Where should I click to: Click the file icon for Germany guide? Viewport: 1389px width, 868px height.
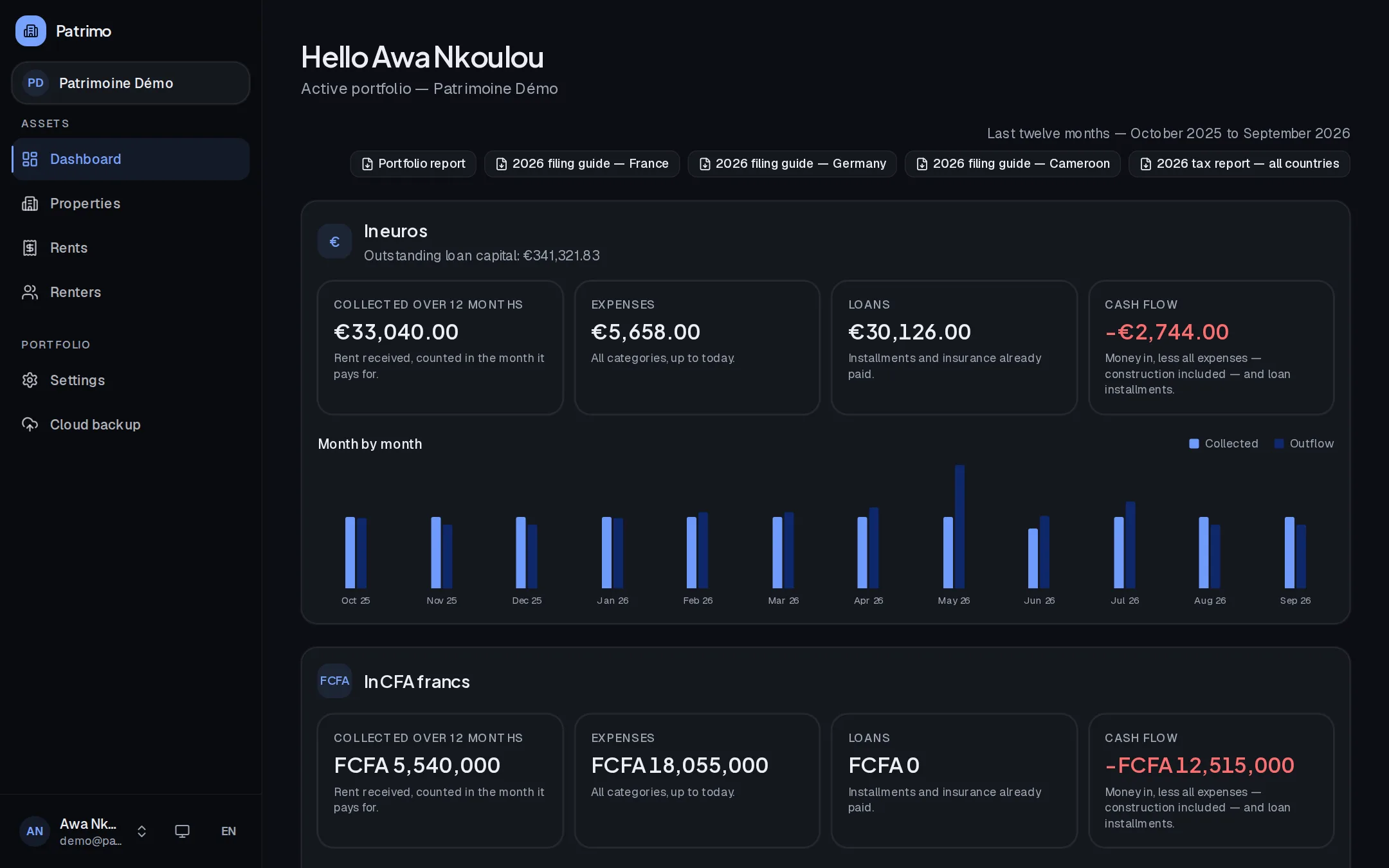[x=705, y=164]
